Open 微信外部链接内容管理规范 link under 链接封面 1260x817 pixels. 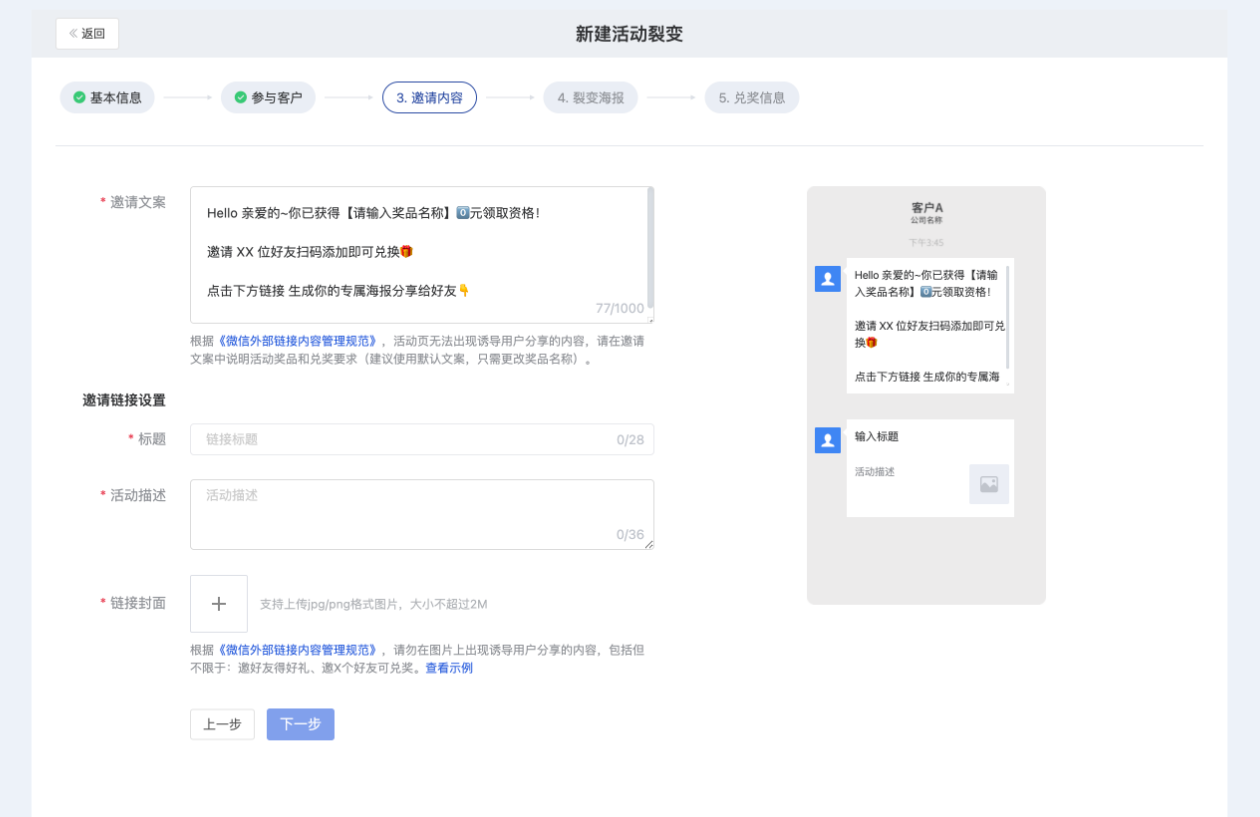[297, 650]
